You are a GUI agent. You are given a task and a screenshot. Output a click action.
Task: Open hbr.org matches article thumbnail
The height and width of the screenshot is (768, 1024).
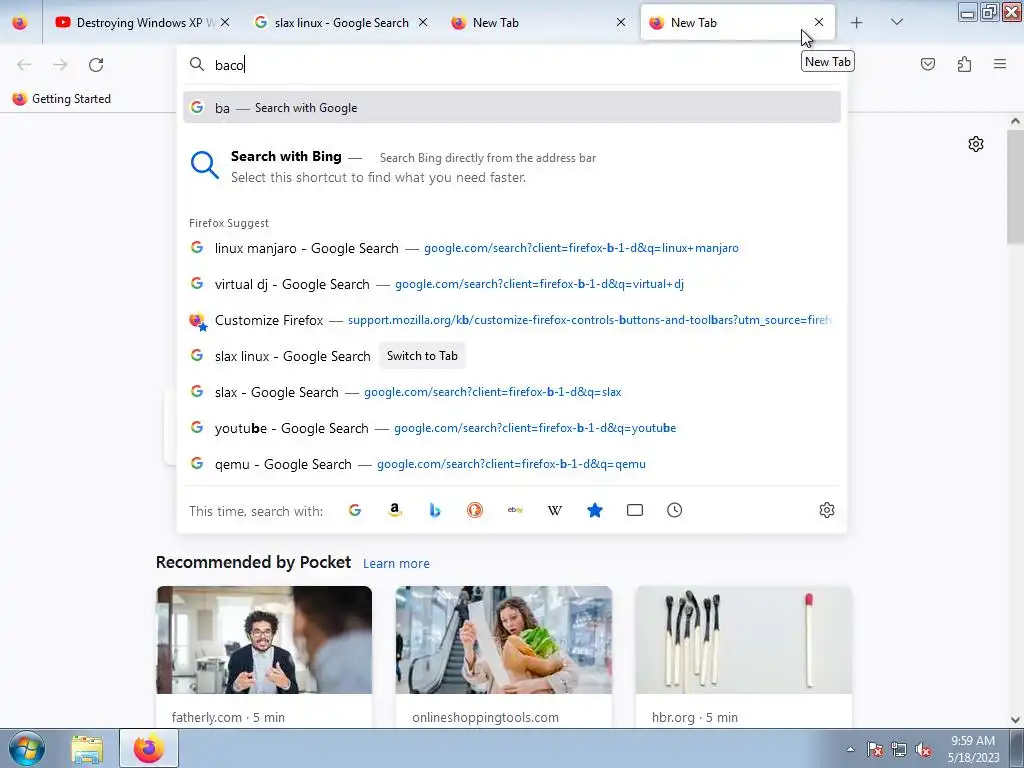pos(743,640)
